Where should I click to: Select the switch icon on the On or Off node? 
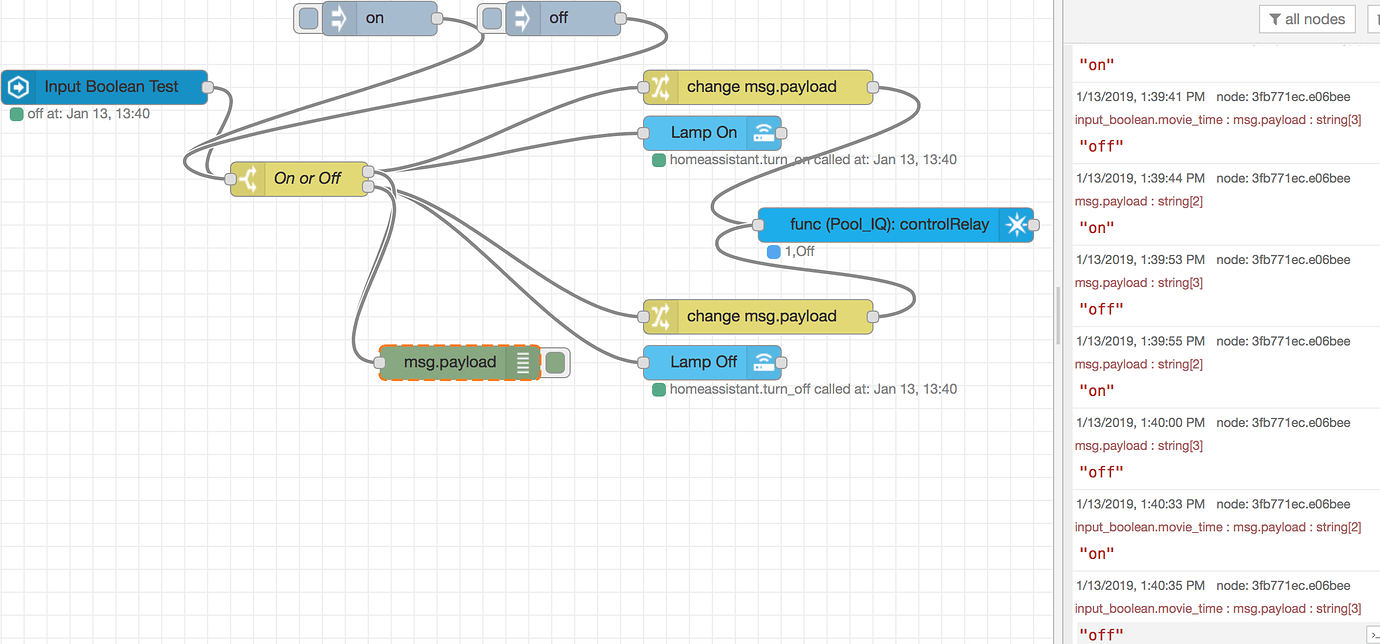pyautogui.click(x=246, y=178)
